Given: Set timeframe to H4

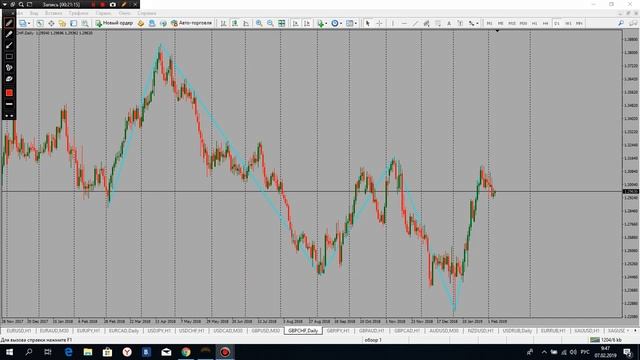Looking at the screenshot, I should pos(545,23).
